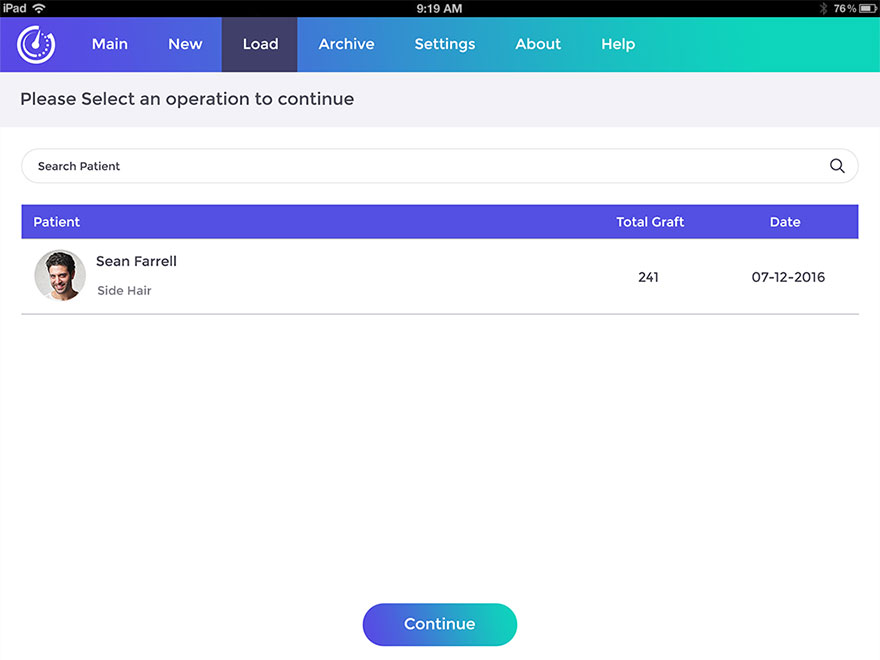
Task: Open the Help section
Action: click(618, 44)
